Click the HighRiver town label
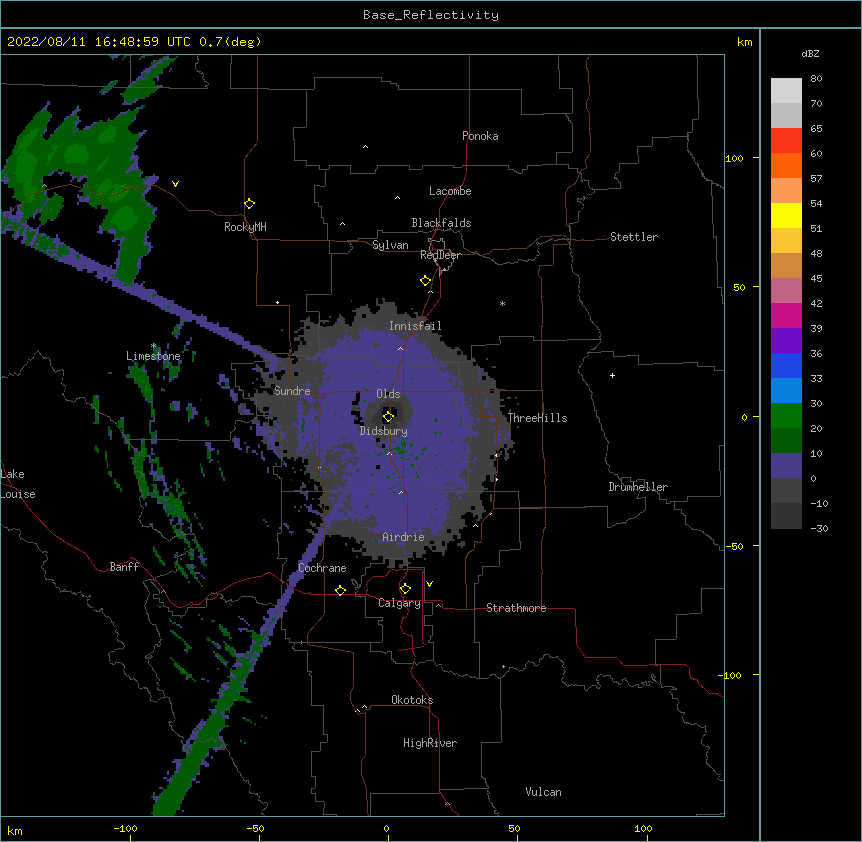This screenshot has width=862, height=842. 430,743
